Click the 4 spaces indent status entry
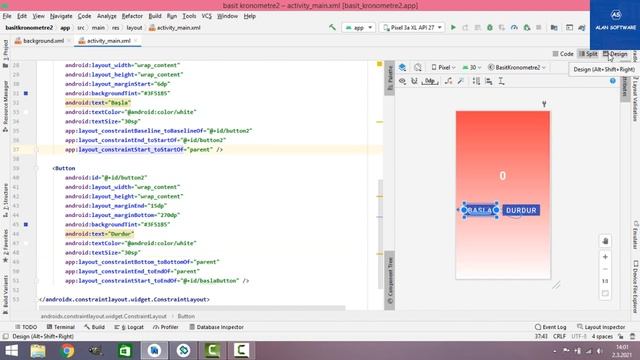The image size is (640, 360). (x=602, y=336)
